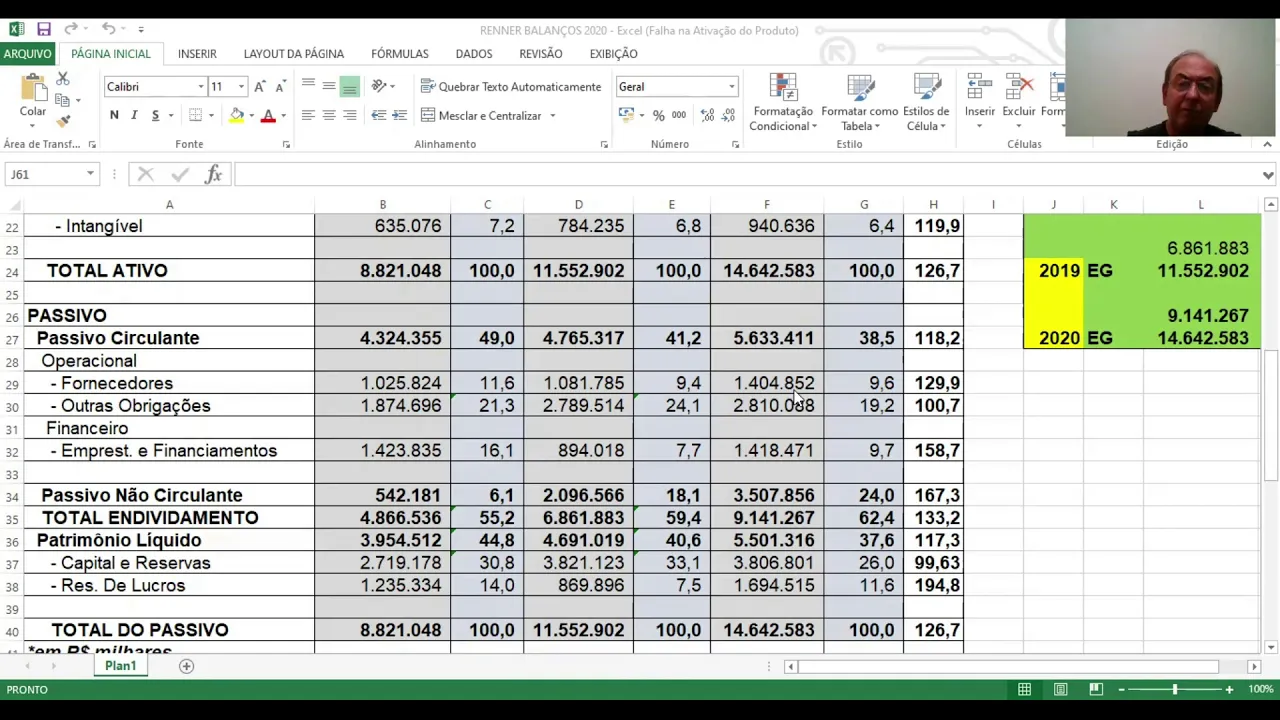Apply percent style icon
This screenshot has width=1280, height=720.
click(658, 116)
